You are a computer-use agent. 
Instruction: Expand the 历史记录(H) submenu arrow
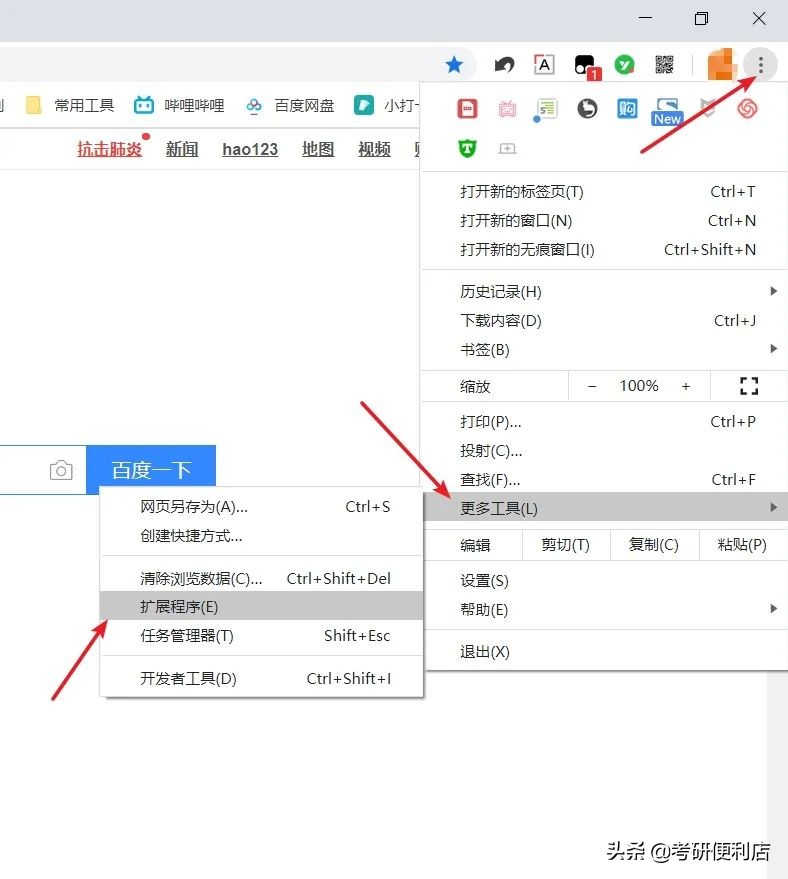773,291
